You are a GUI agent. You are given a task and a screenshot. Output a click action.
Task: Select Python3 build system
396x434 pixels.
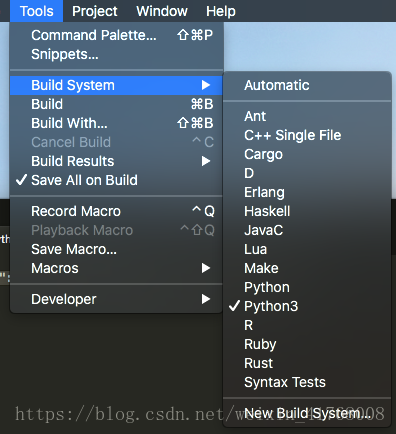307,306
